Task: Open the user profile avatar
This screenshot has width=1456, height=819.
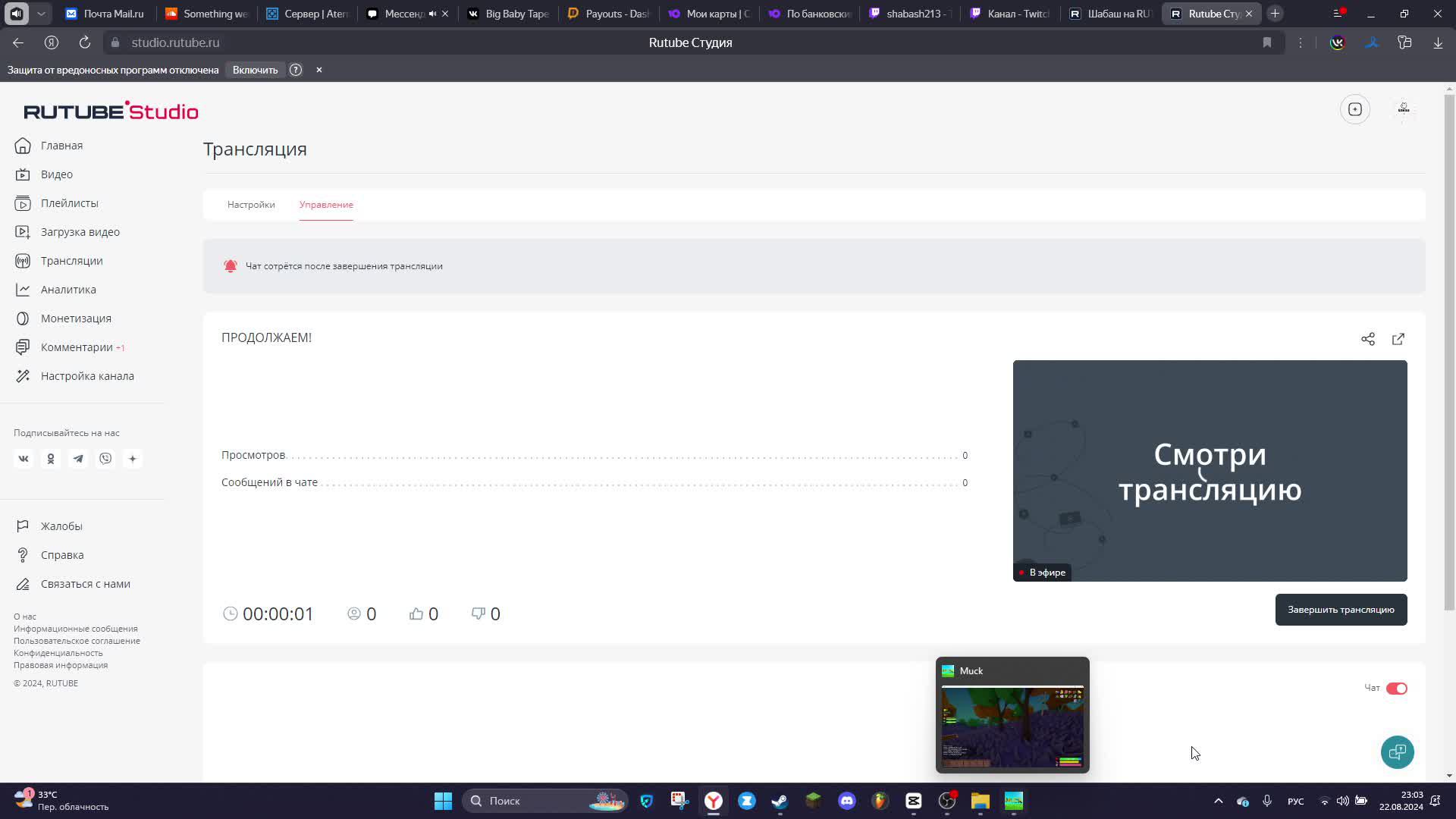Action: click(x=1404, y=109)
